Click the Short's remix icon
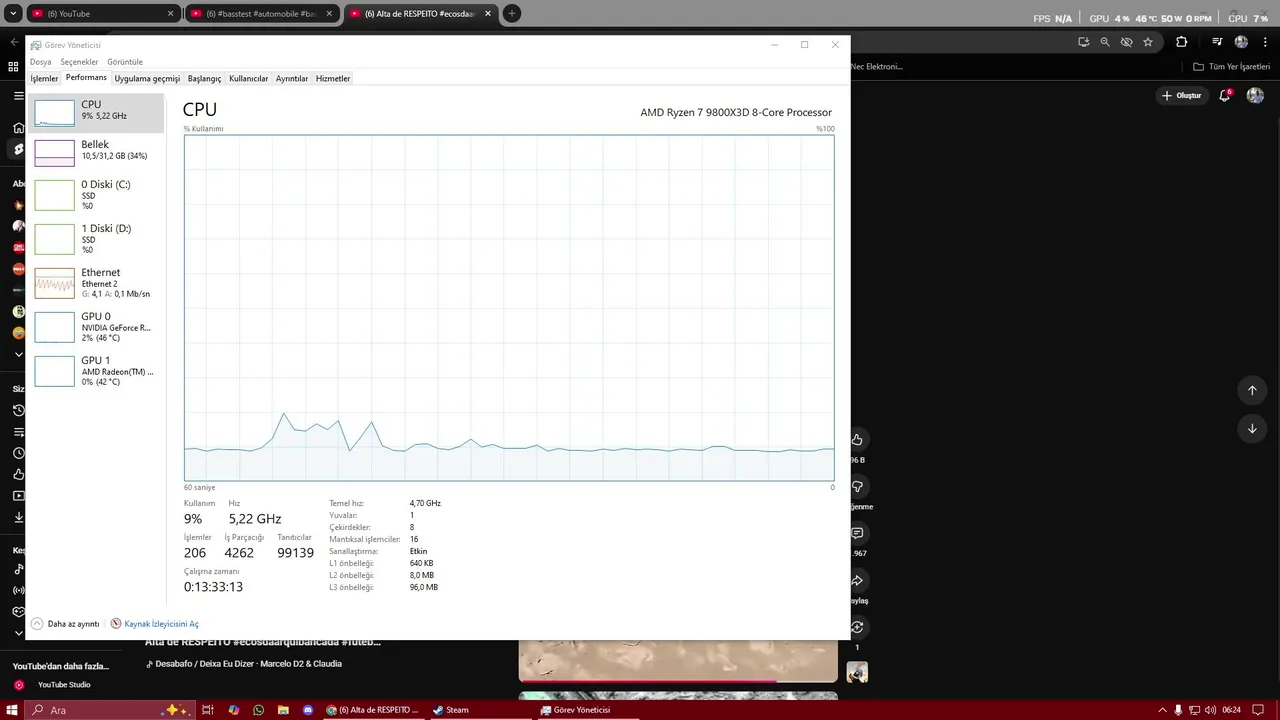Viewport: 1280px width, 720px height. click(x=857, y=628)
